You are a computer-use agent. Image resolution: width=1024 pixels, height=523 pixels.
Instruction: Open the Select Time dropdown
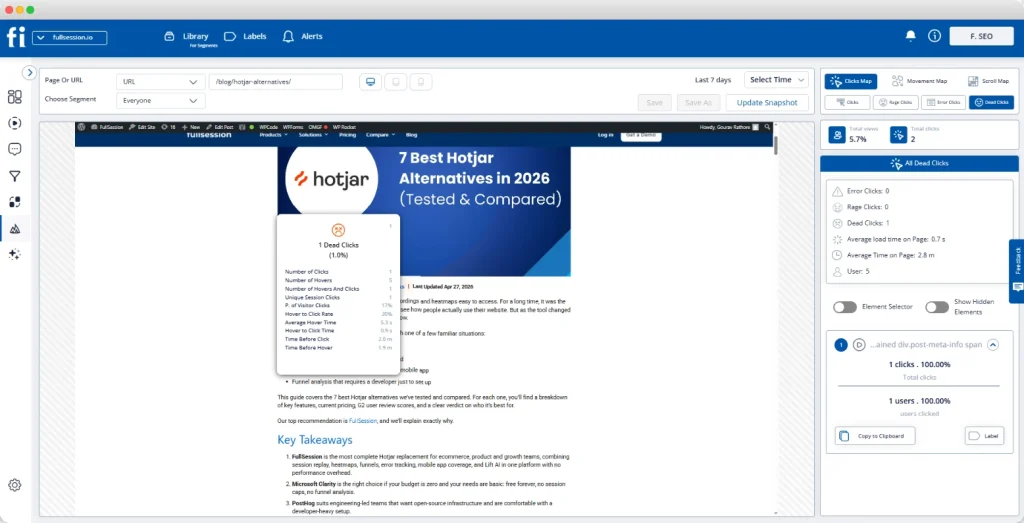(x=776, y=80)
